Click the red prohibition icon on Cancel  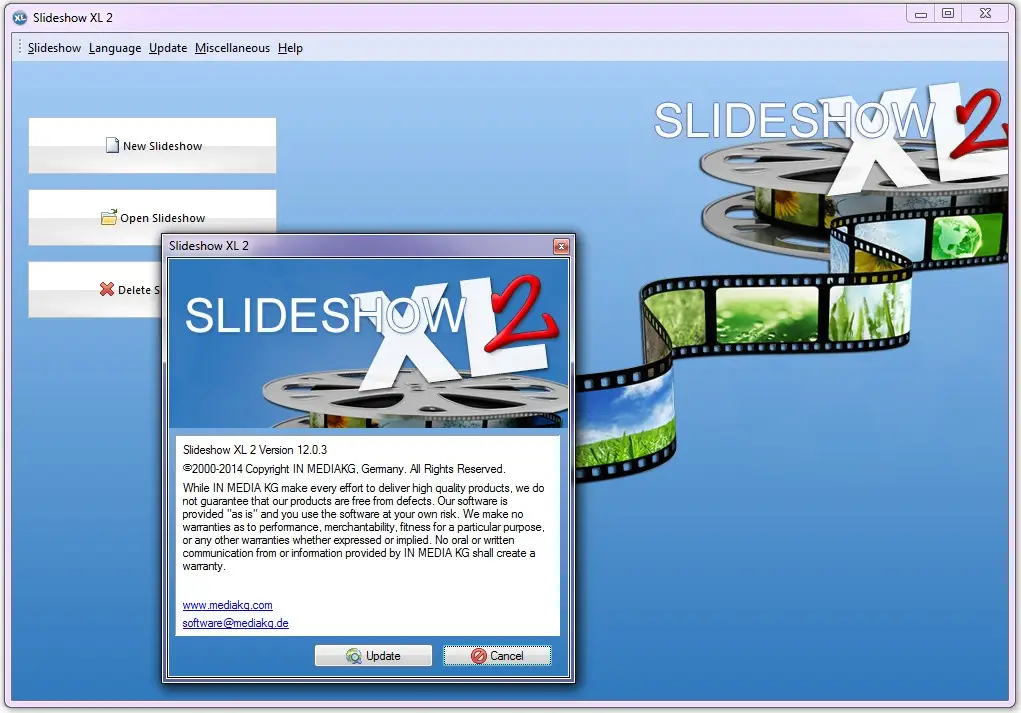(479, 656)
